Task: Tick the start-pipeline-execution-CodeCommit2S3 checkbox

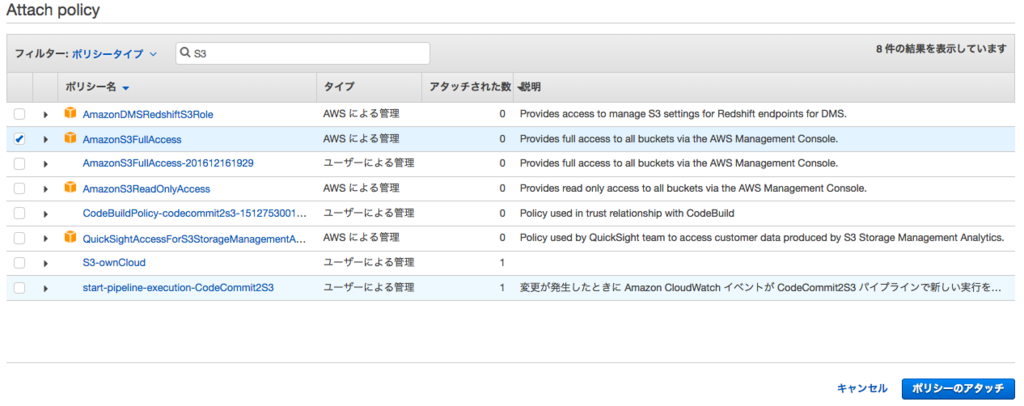Action: [20, 288]
